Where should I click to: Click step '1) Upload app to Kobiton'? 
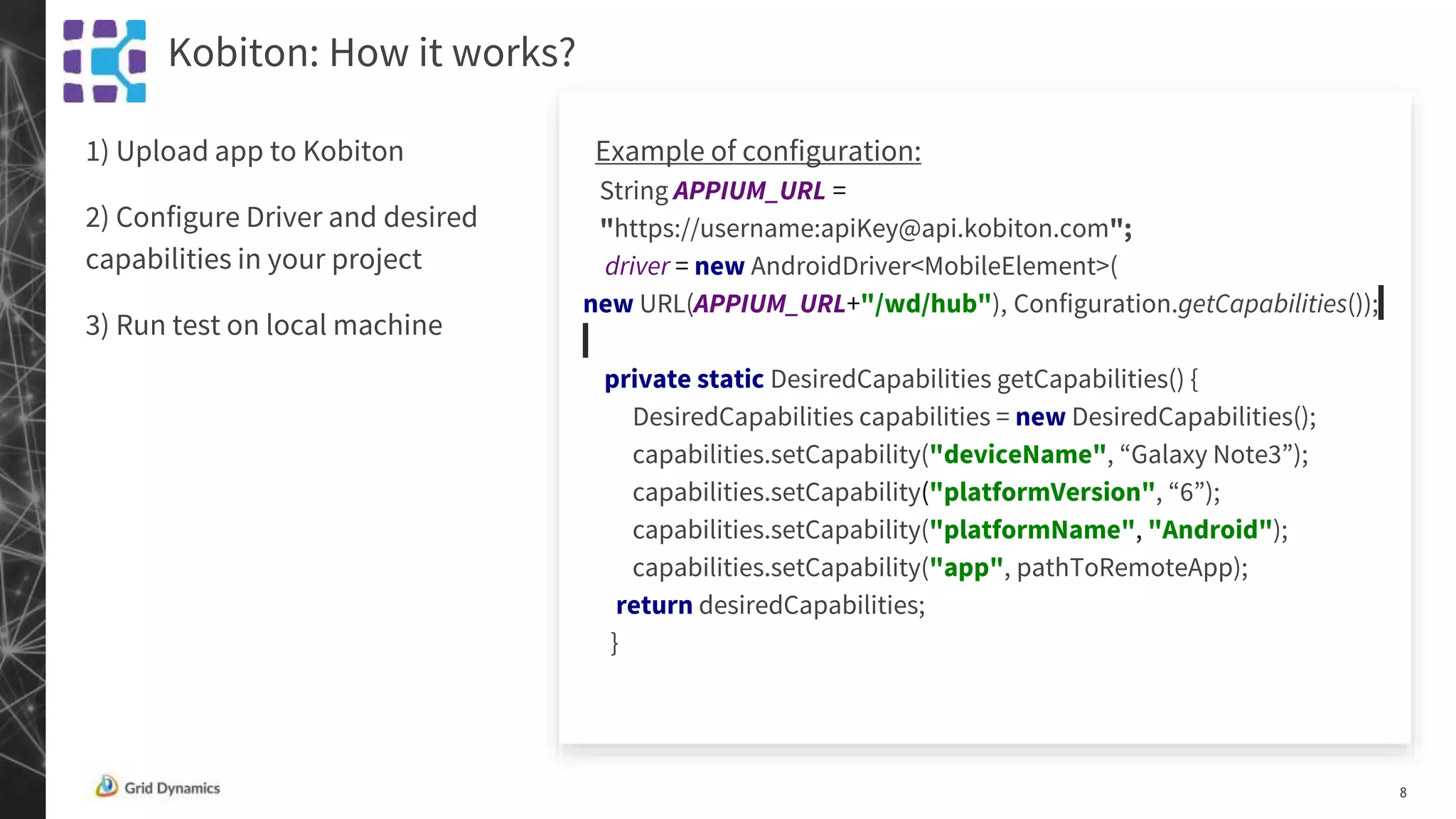click(x=245, y=151)
